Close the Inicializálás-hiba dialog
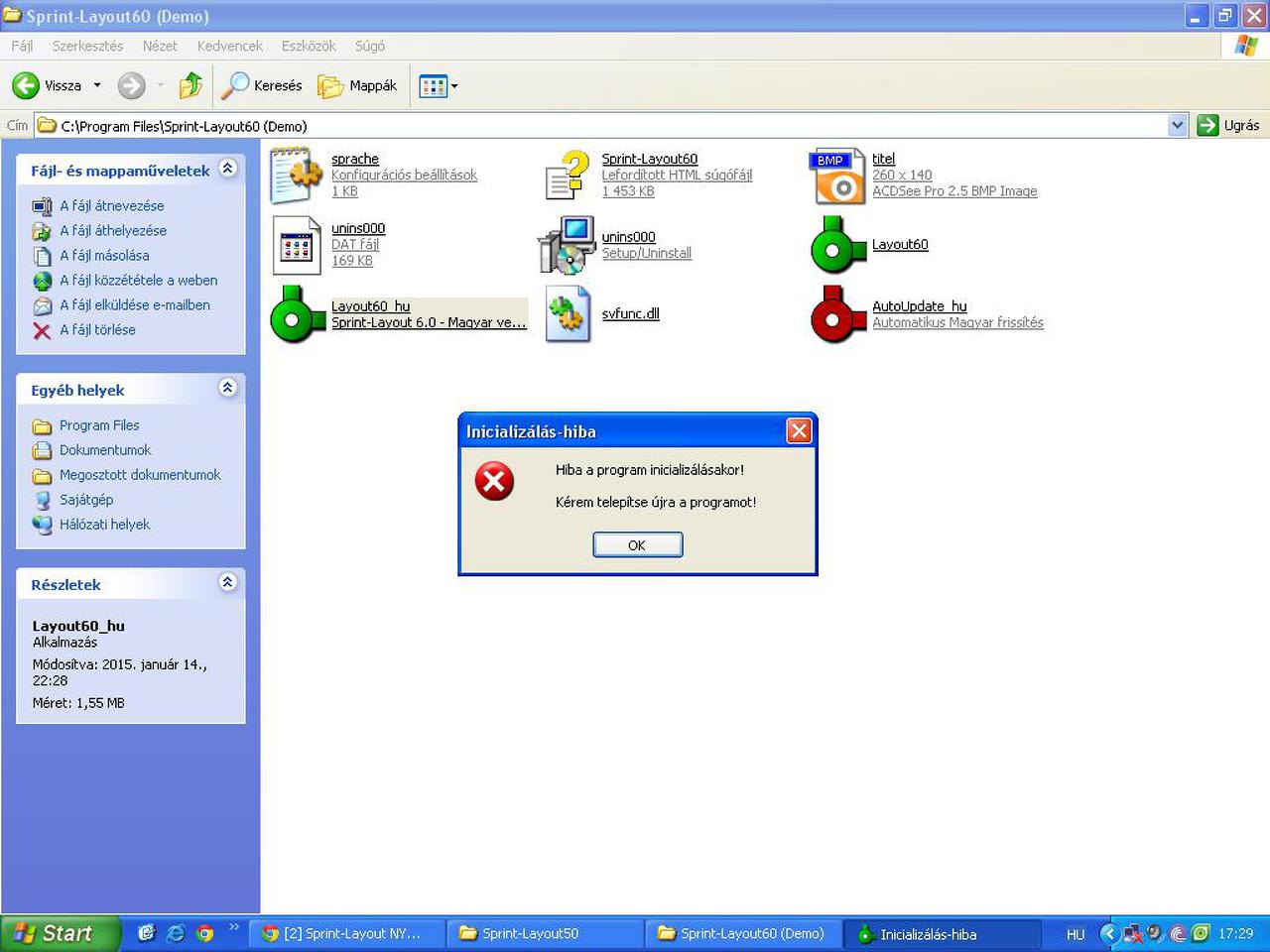 coord(799,430)
